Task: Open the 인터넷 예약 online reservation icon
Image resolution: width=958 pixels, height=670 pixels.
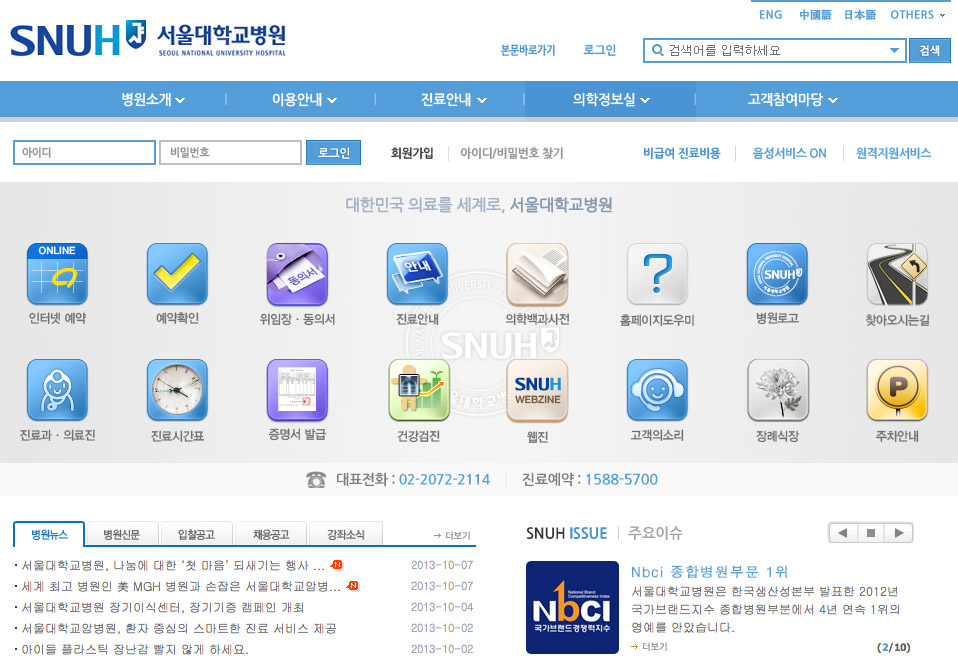Action: [57, 273]
